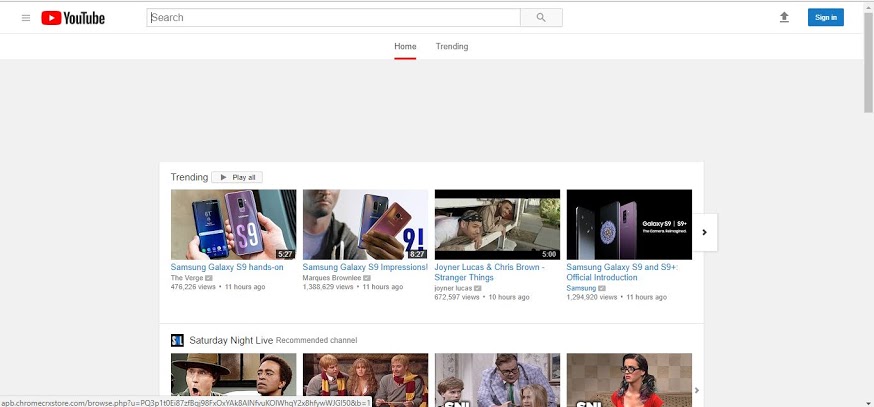
Task: Open Galaxy S9 Official Introduction thumbnail
Action: pos(629,224)
